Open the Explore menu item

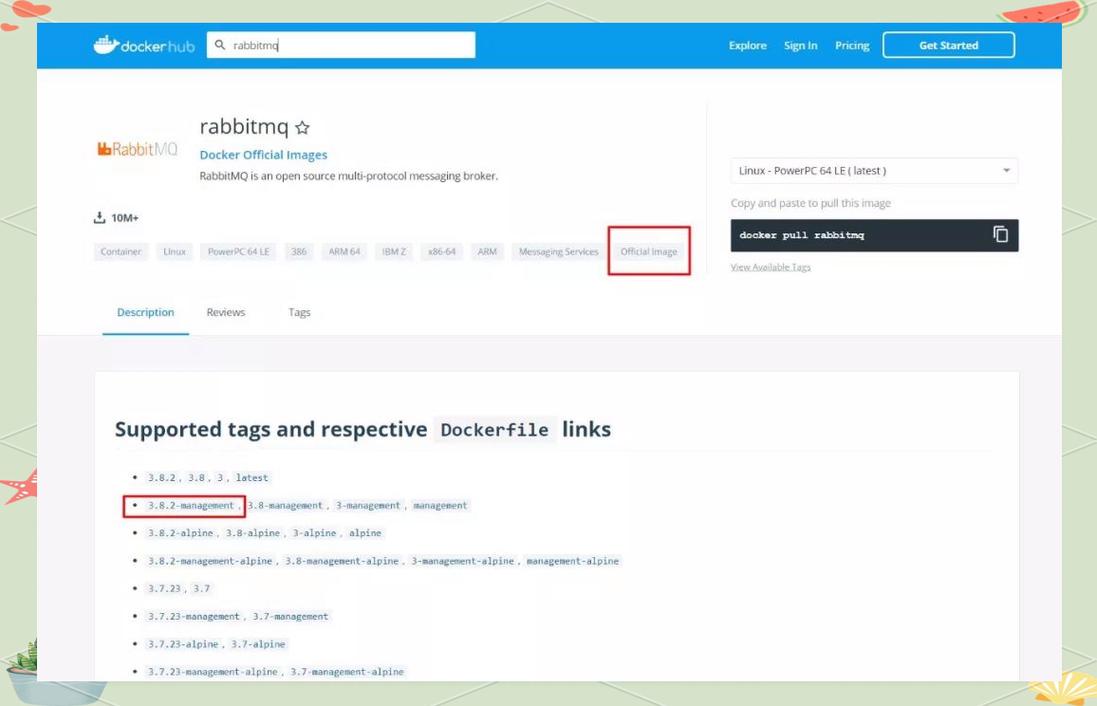pos(747,45)
